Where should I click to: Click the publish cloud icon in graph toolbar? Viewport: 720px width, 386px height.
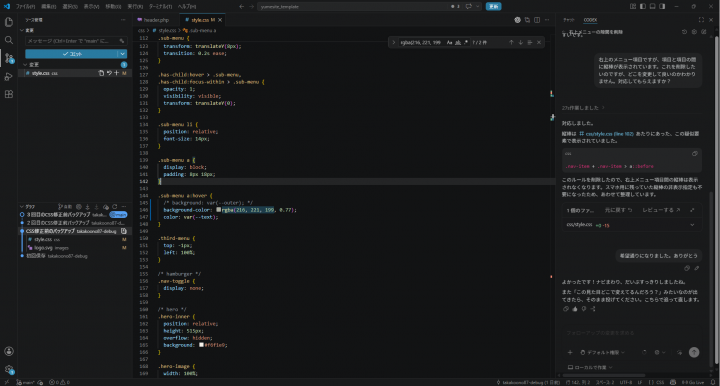pos(106,207)
